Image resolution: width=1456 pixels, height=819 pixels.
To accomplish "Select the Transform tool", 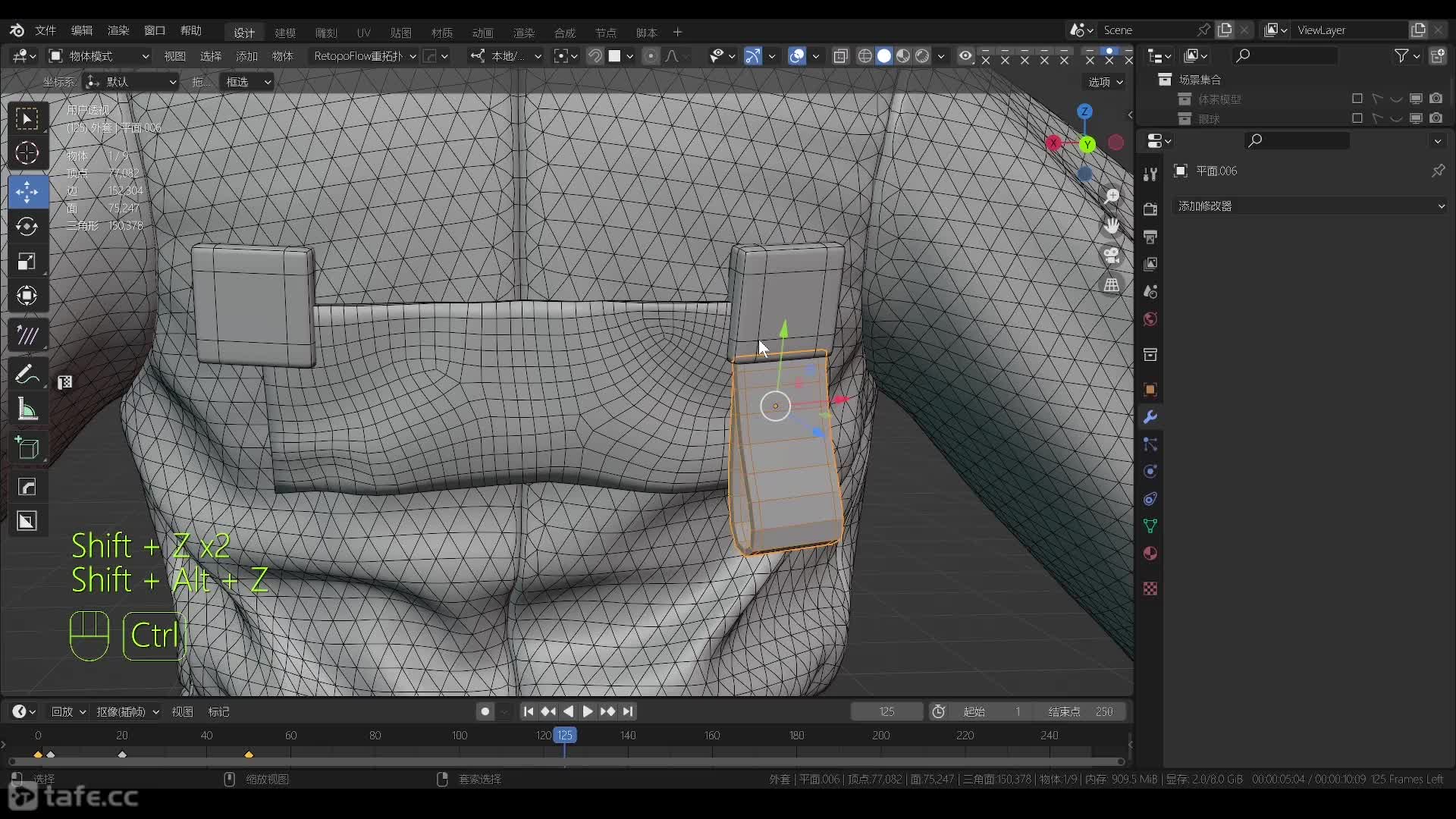I will [27, 295].
